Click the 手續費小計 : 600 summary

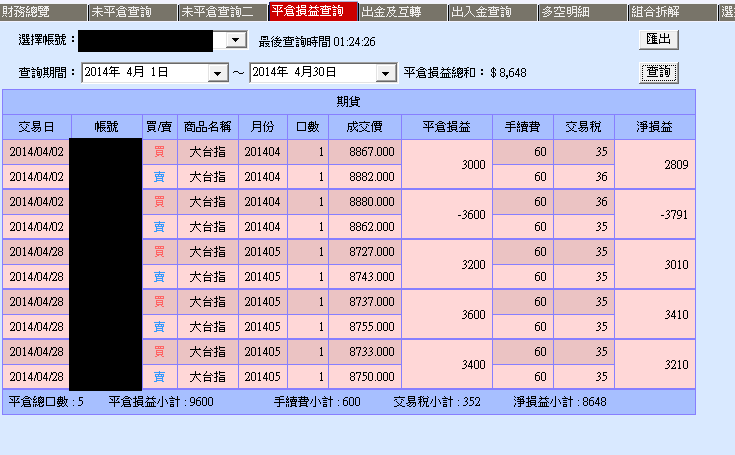click(x=317, y=402)
